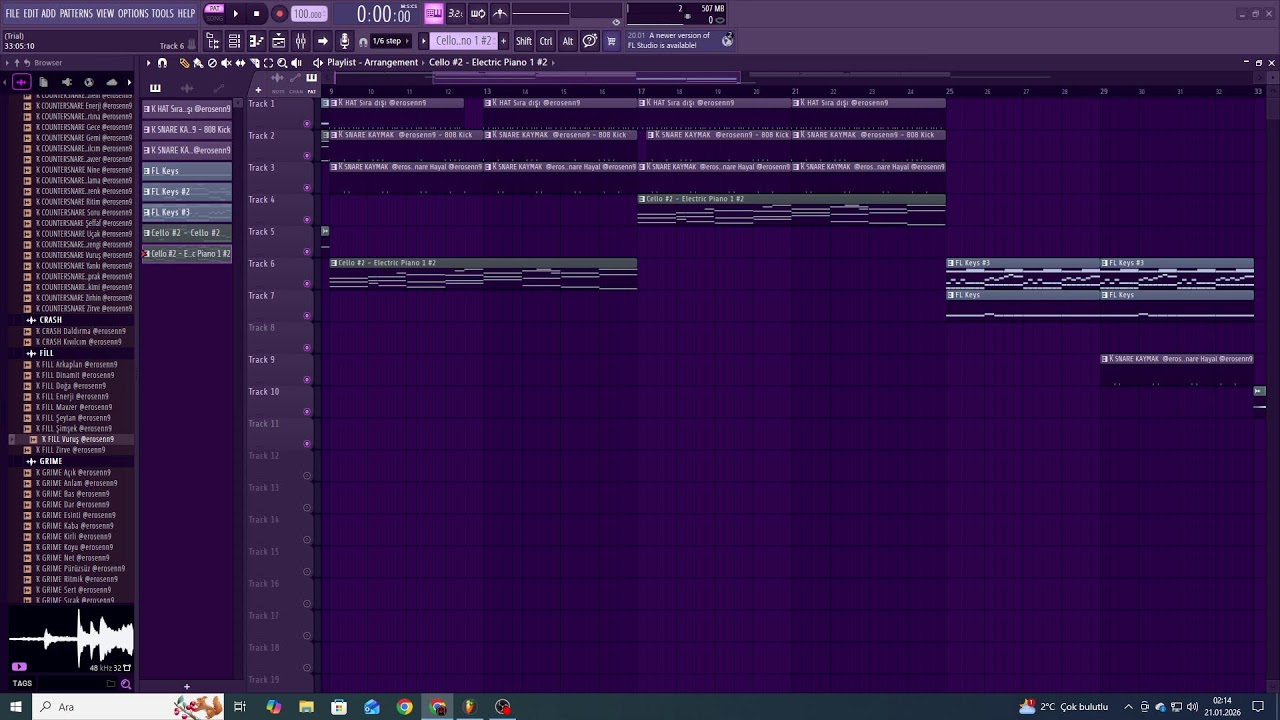
Task: Open the PATTERNS menu
Action: (x=76, y=13)
